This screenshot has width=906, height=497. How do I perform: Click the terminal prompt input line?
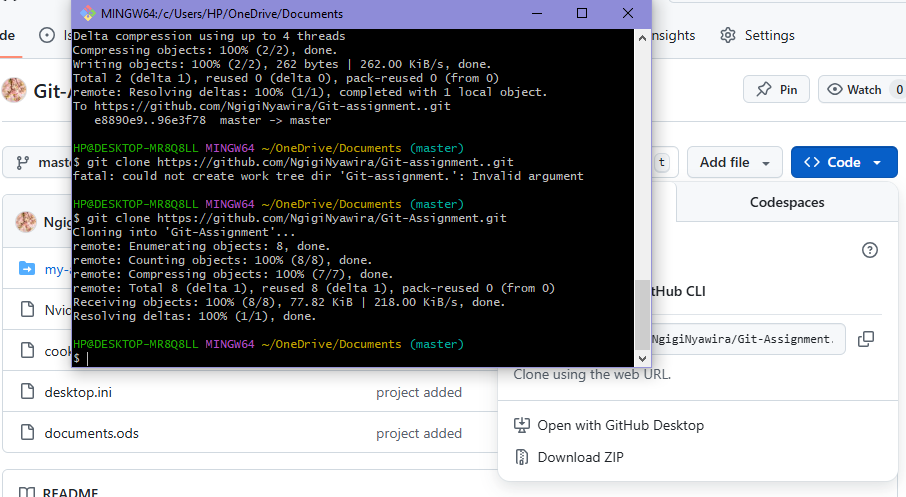[352, 358]
